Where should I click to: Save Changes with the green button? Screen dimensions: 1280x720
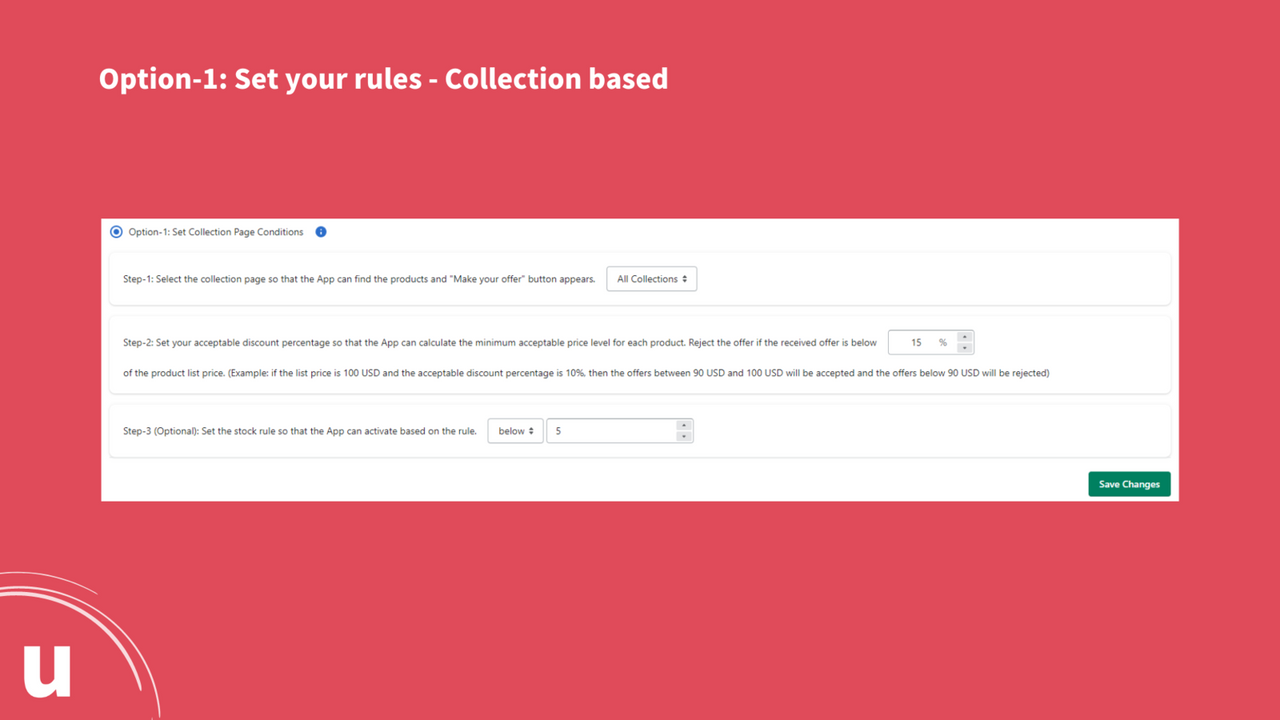[1129, 484]
